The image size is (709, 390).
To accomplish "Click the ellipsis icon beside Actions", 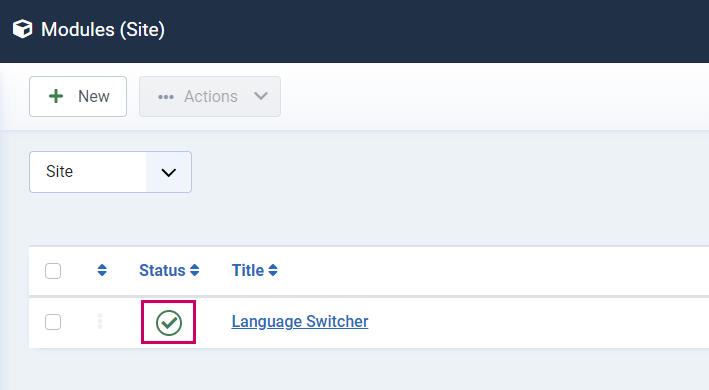I will tap(165, 97).
